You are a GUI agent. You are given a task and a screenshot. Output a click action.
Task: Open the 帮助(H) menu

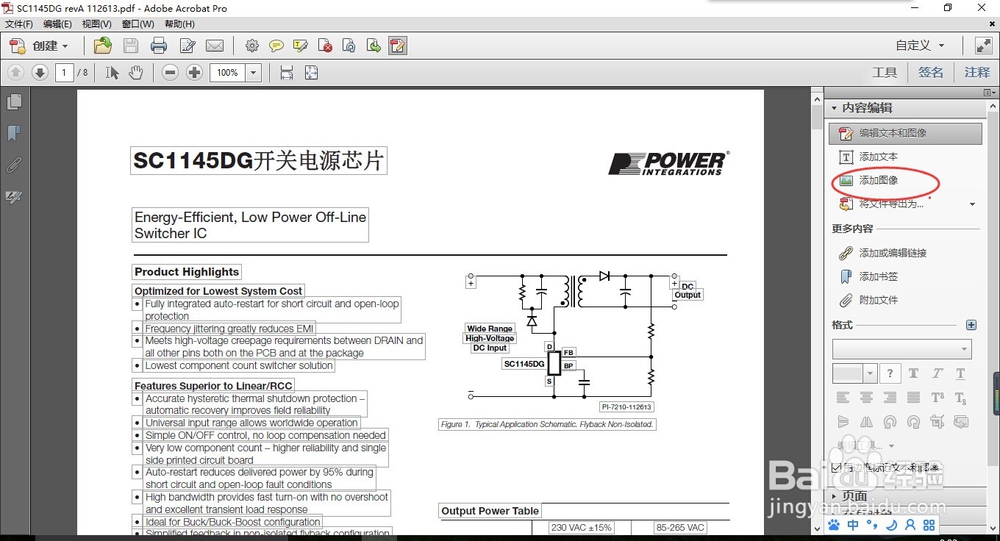click(x=180, y=24)
